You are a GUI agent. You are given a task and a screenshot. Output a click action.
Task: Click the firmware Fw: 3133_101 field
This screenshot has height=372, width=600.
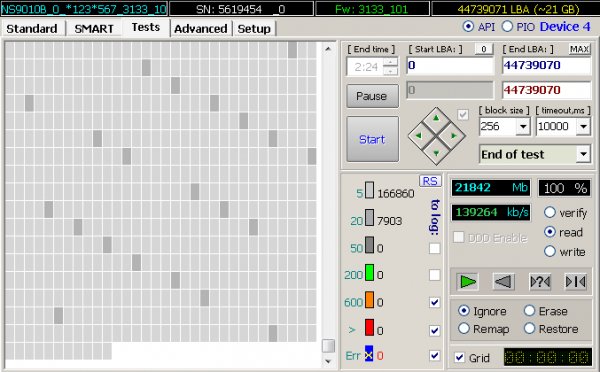[x=372, y=9]
